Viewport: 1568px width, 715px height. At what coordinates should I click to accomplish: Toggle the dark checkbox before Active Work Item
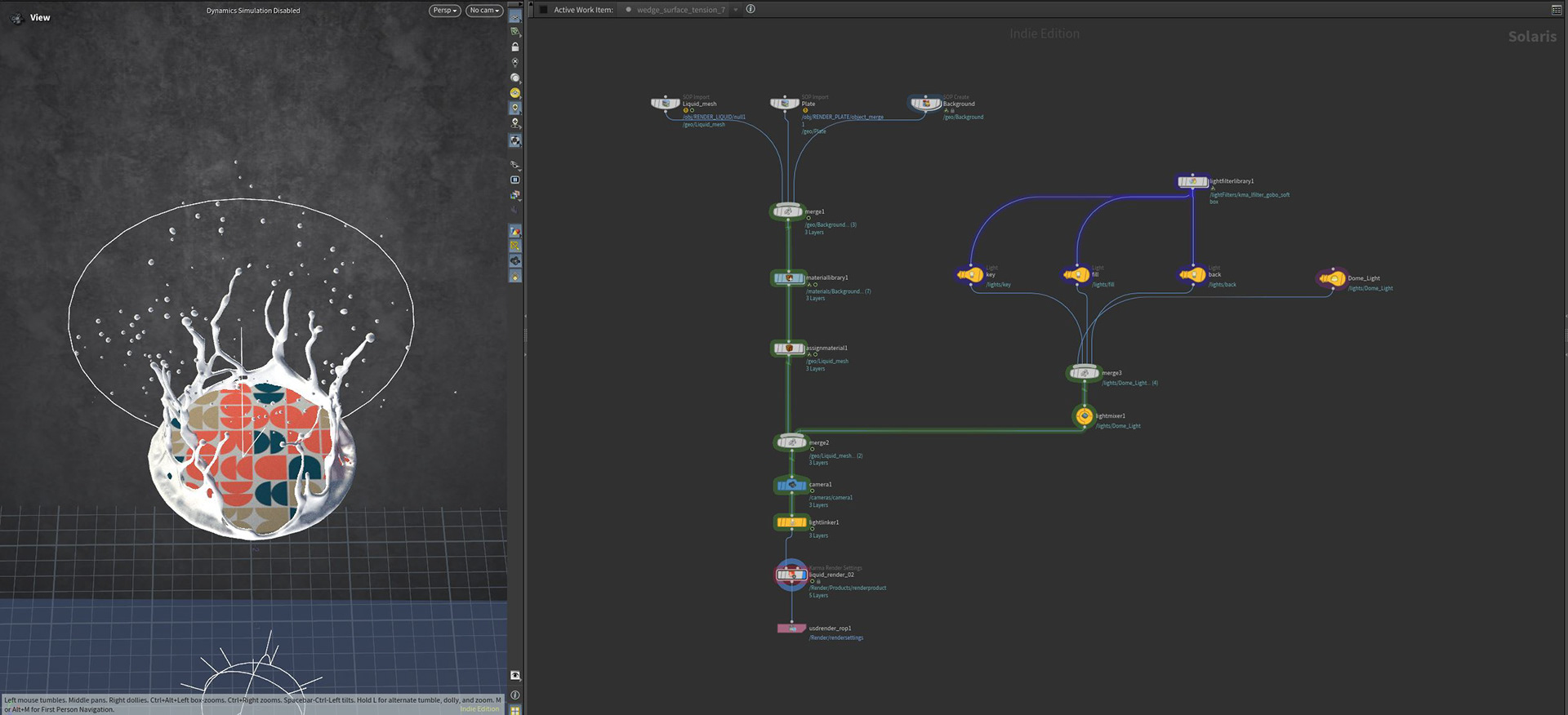(543, 10)
